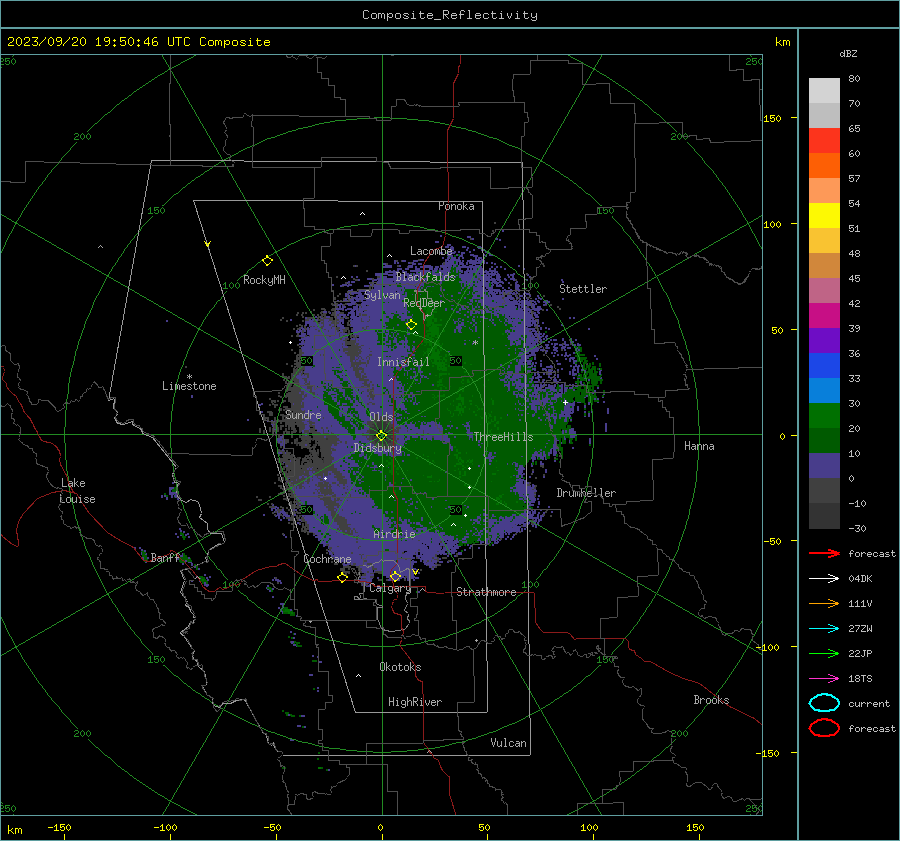
Task: Click the yellow diamond marker at RedDeer
Action: click(x=411, y=325)
